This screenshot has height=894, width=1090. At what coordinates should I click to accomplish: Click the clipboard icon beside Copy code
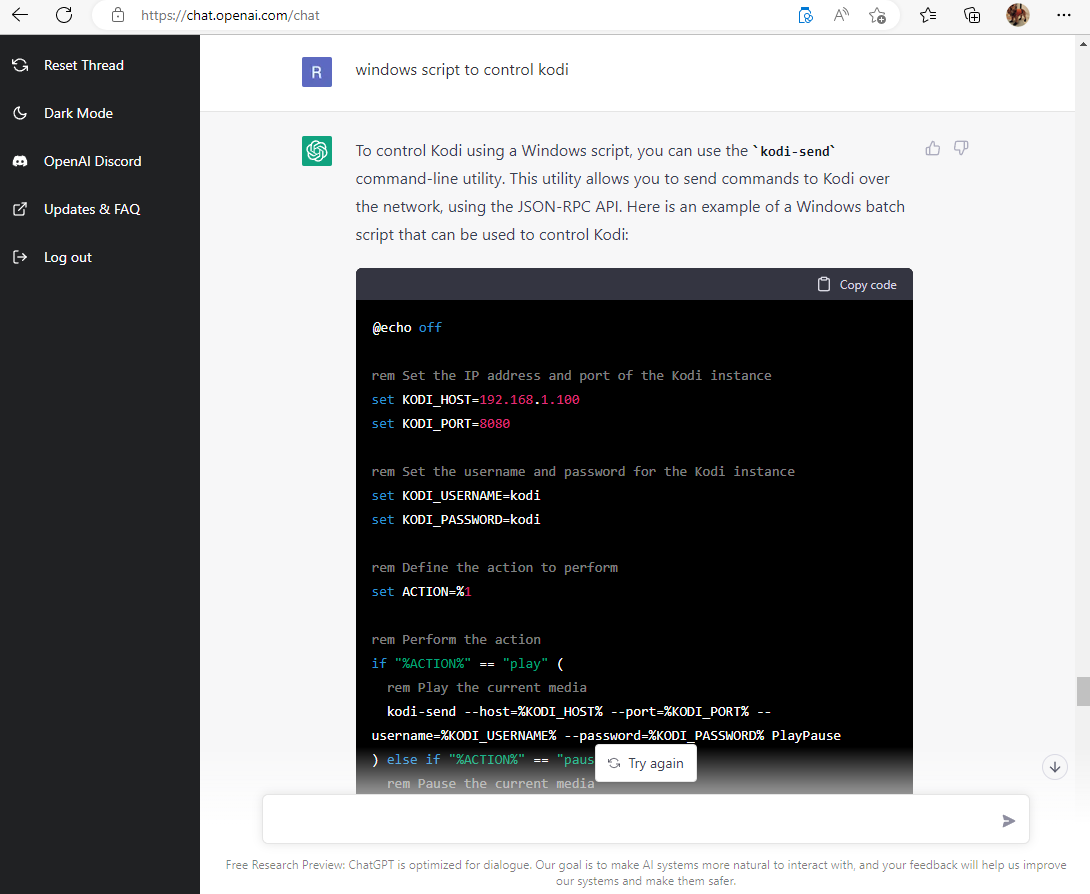pos(824,284)
